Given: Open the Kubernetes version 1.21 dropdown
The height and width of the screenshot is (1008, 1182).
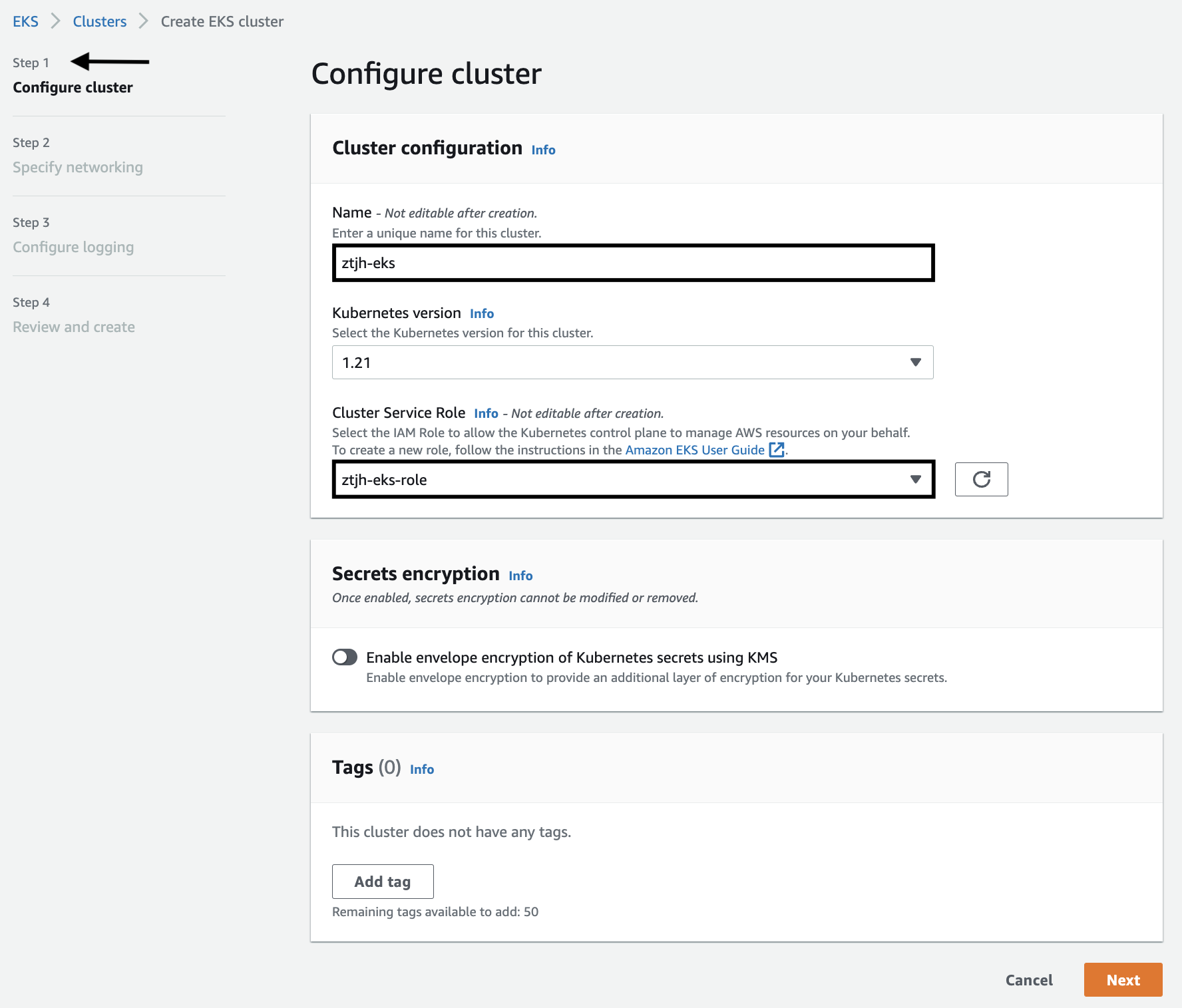Looking at the screenshot, I should pos(632,363).
